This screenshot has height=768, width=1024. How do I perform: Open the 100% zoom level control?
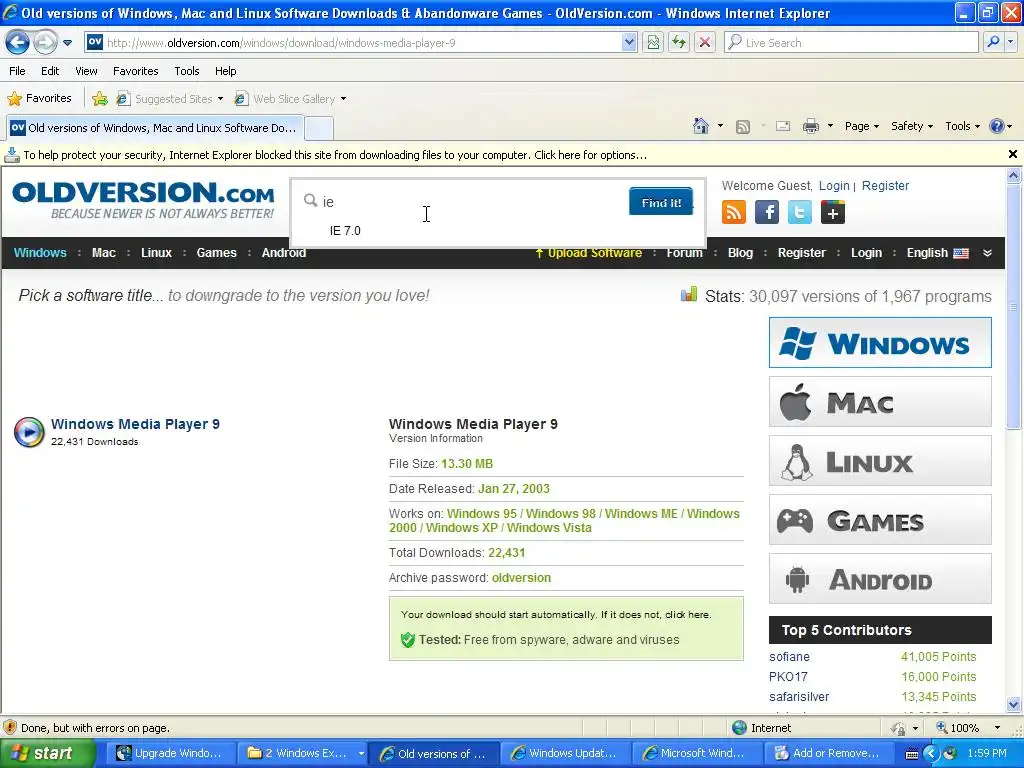click(x=968, y=728)
